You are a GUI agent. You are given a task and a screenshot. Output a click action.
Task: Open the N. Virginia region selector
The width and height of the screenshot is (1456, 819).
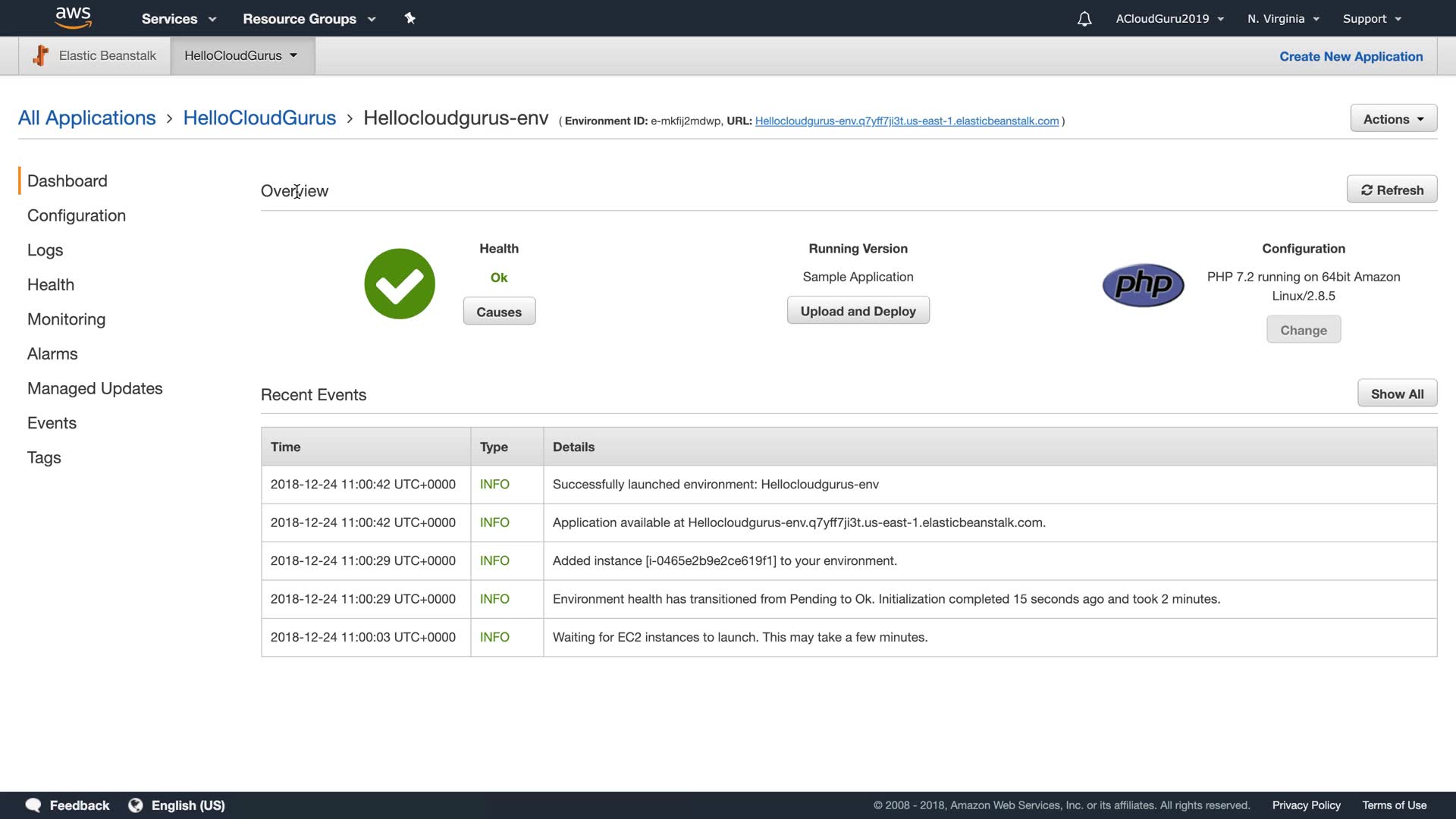coord(1283,19)
